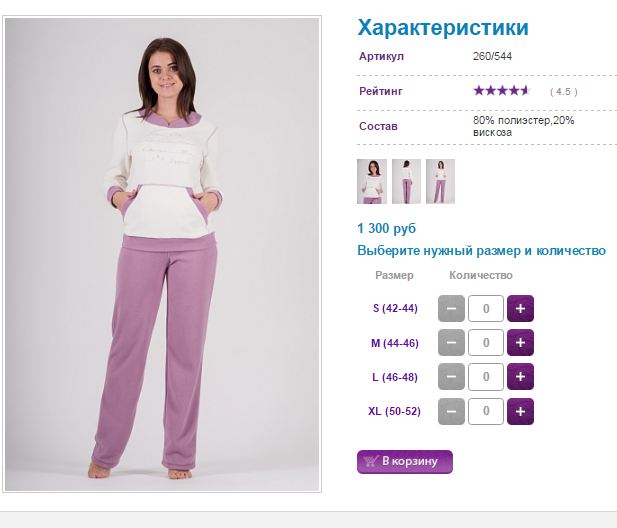Select the third full-length product thumbnail
Image resolution: width=617 pixels, height=528 pixels.
(440, 181)
